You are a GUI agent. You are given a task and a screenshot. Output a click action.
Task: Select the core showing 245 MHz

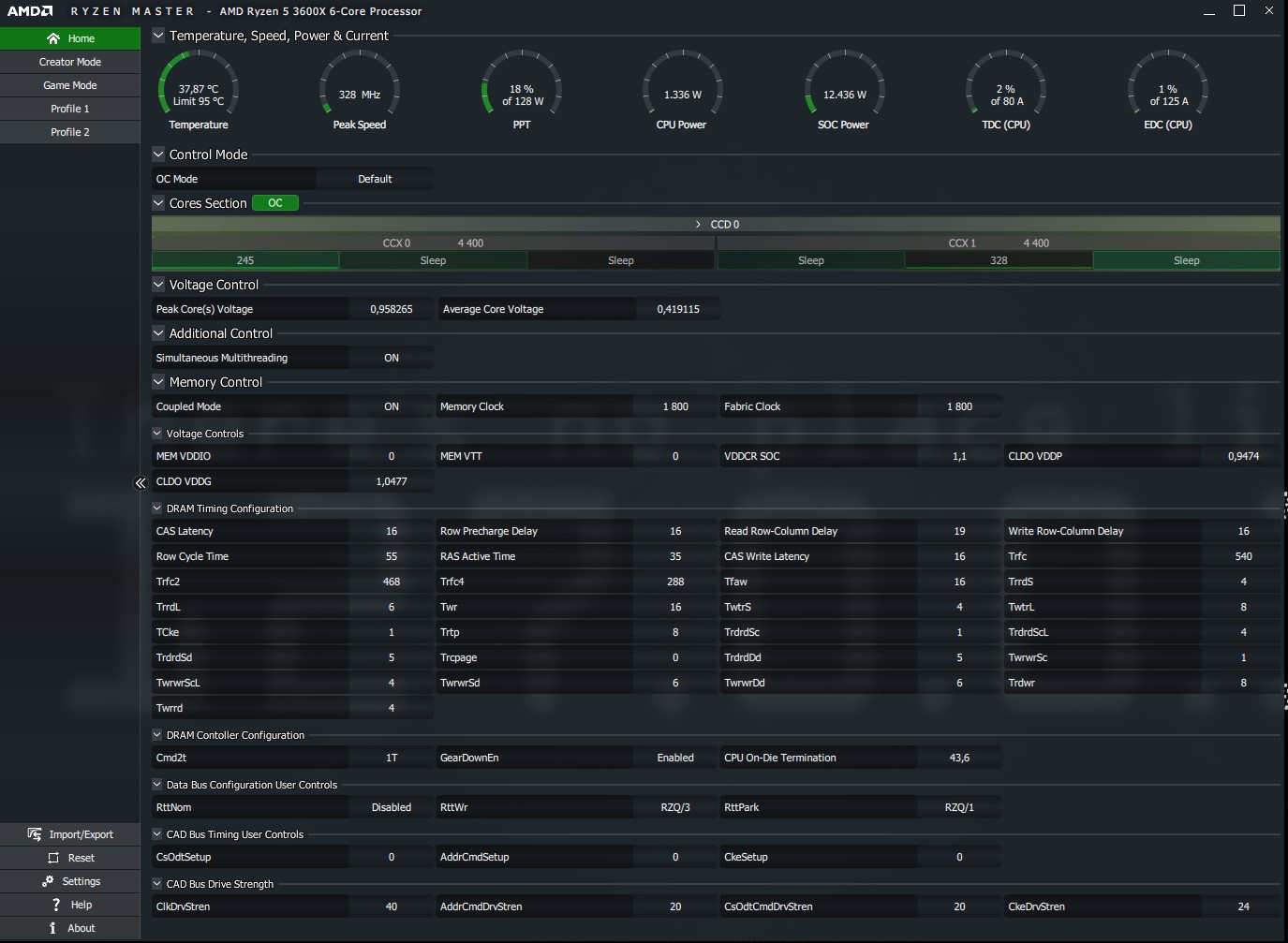(x=245, y=260)
